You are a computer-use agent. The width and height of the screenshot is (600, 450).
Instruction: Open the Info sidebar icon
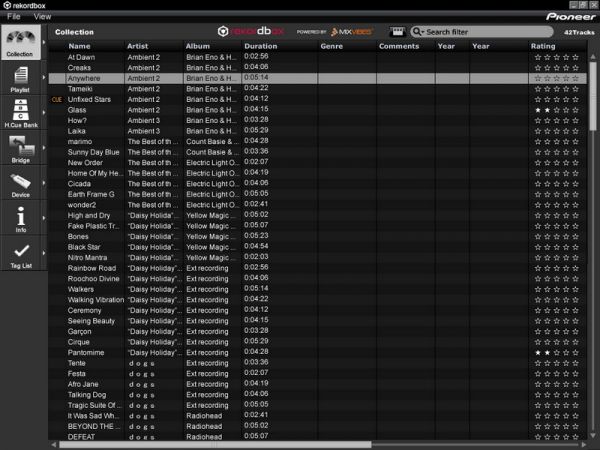point(21,218)
